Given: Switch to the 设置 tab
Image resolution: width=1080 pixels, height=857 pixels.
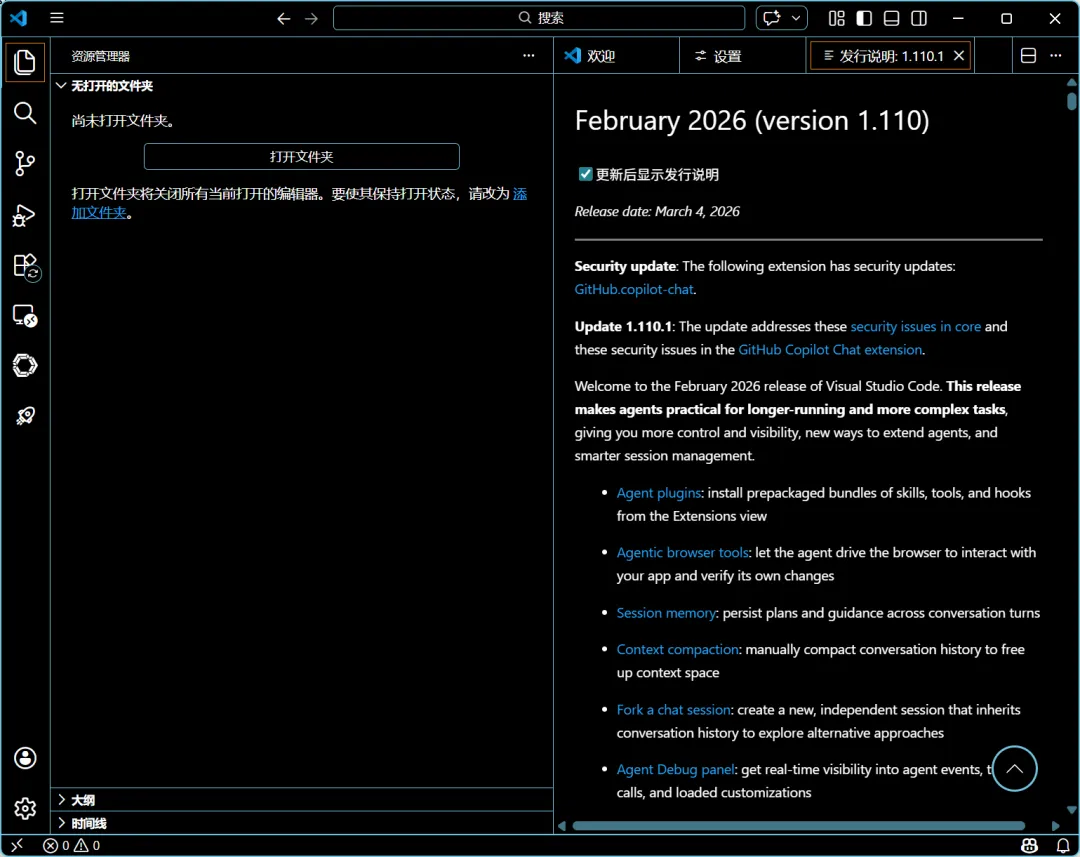Looking at the screenshot, I should pyautogui.click(x=742, y=56).
